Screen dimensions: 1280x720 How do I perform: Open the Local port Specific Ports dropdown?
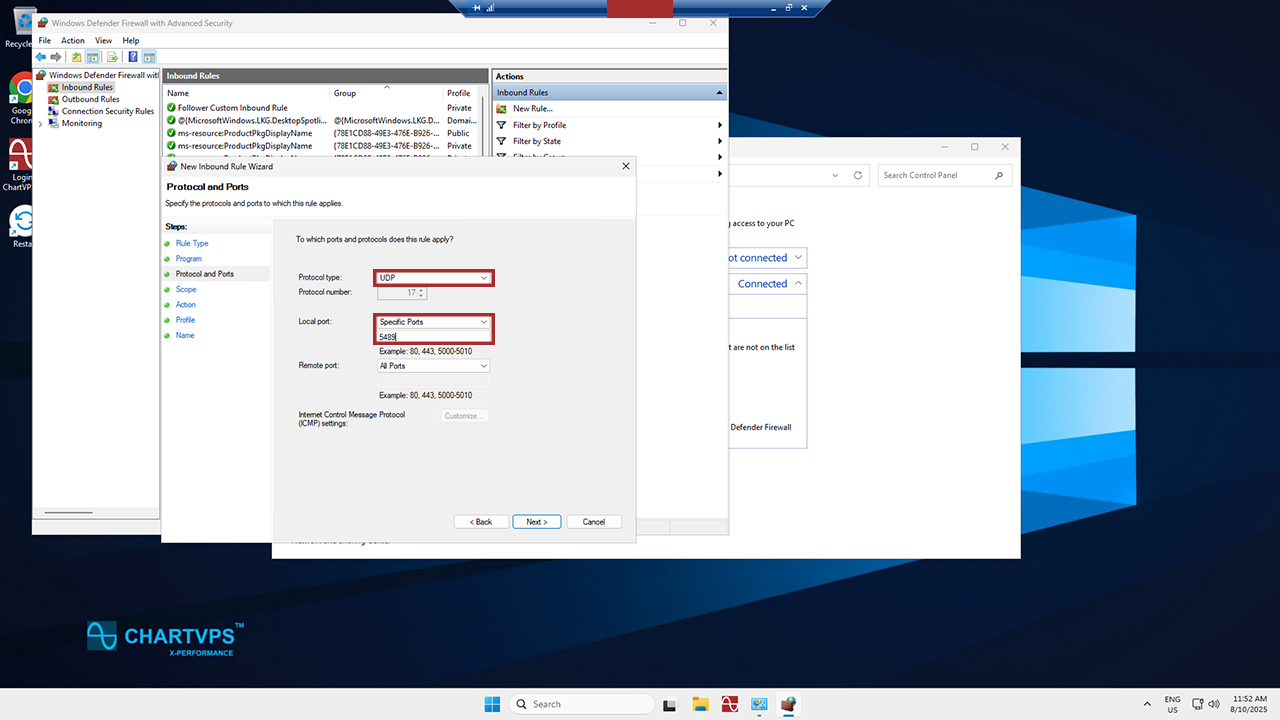click(434, 322)
